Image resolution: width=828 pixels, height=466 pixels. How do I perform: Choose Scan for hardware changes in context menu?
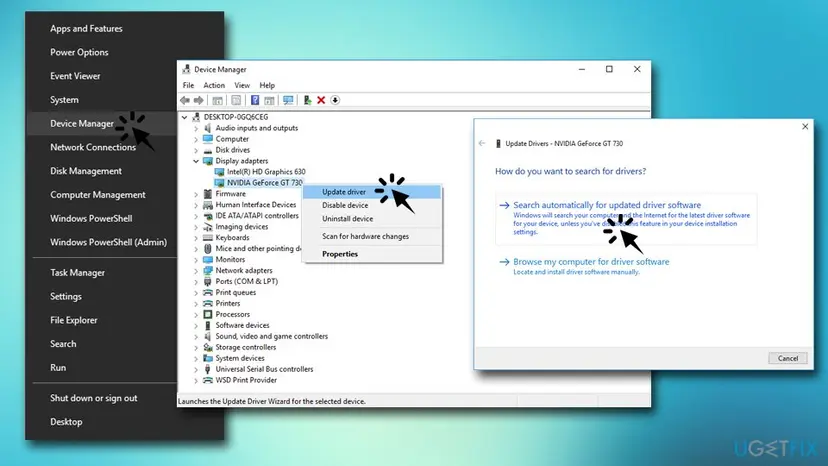[x=372, y=236]
